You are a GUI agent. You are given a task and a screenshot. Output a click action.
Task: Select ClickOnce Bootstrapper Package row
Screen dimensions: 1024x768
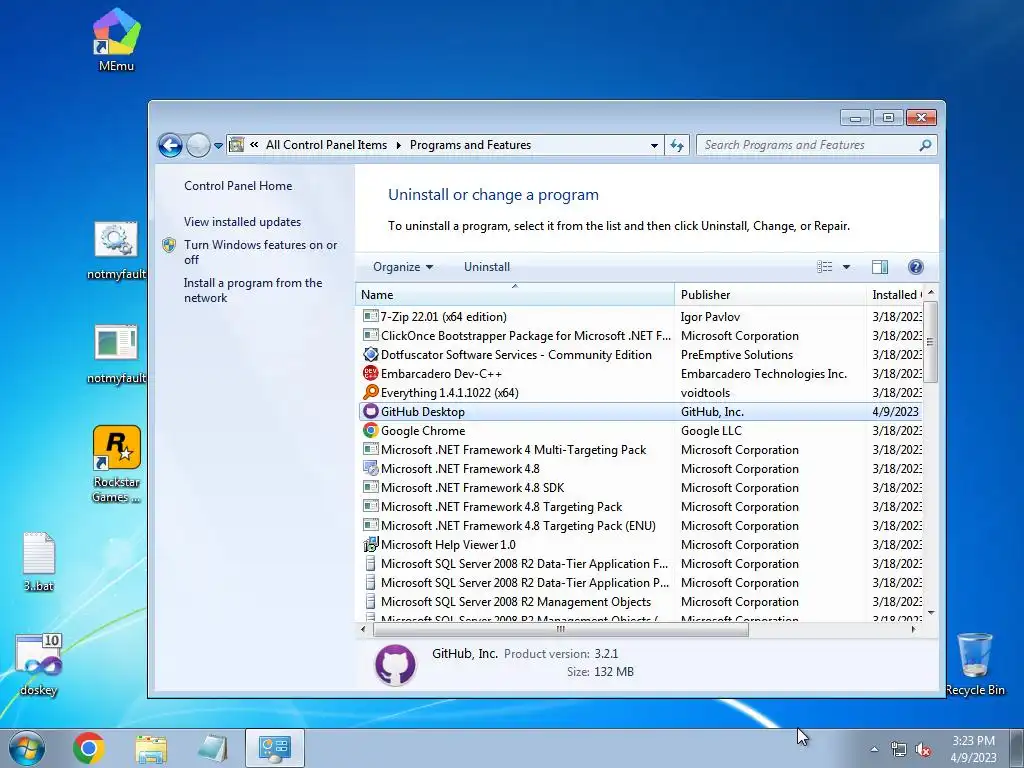(640, 336)
